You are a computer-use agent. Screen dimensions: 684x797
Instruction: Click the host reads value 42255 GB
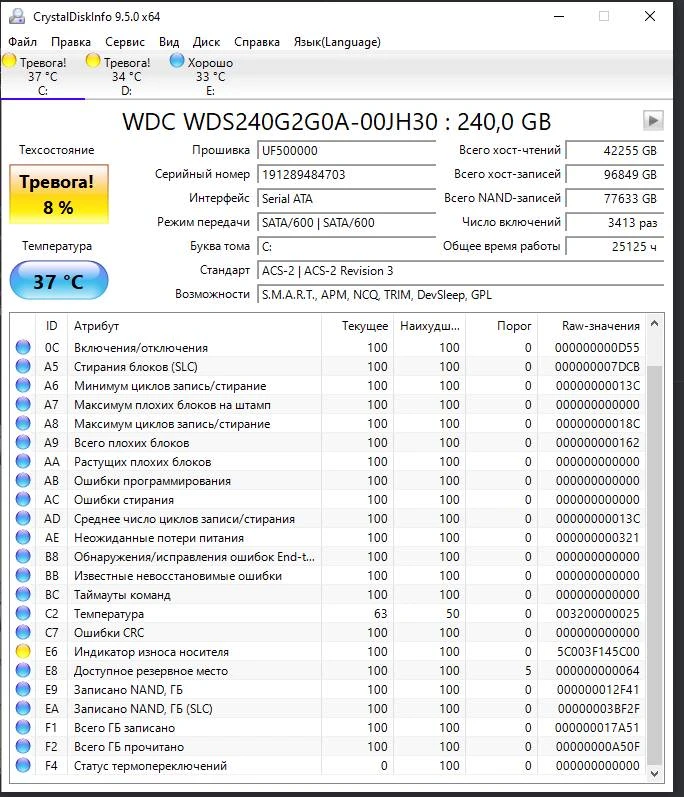(x=615, y=150)
